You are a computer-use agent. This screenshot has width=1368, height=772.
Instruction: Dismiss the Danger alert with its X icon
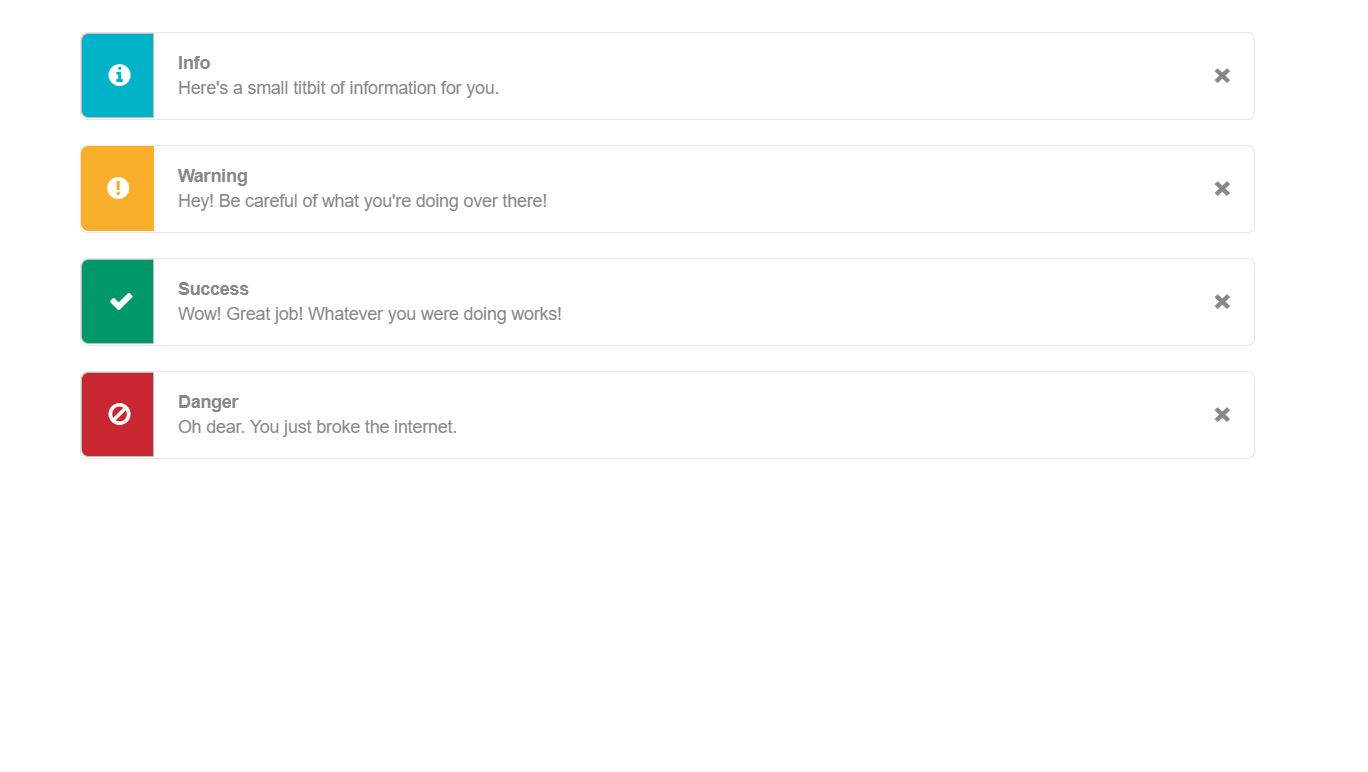click(x=1221, y=414)
